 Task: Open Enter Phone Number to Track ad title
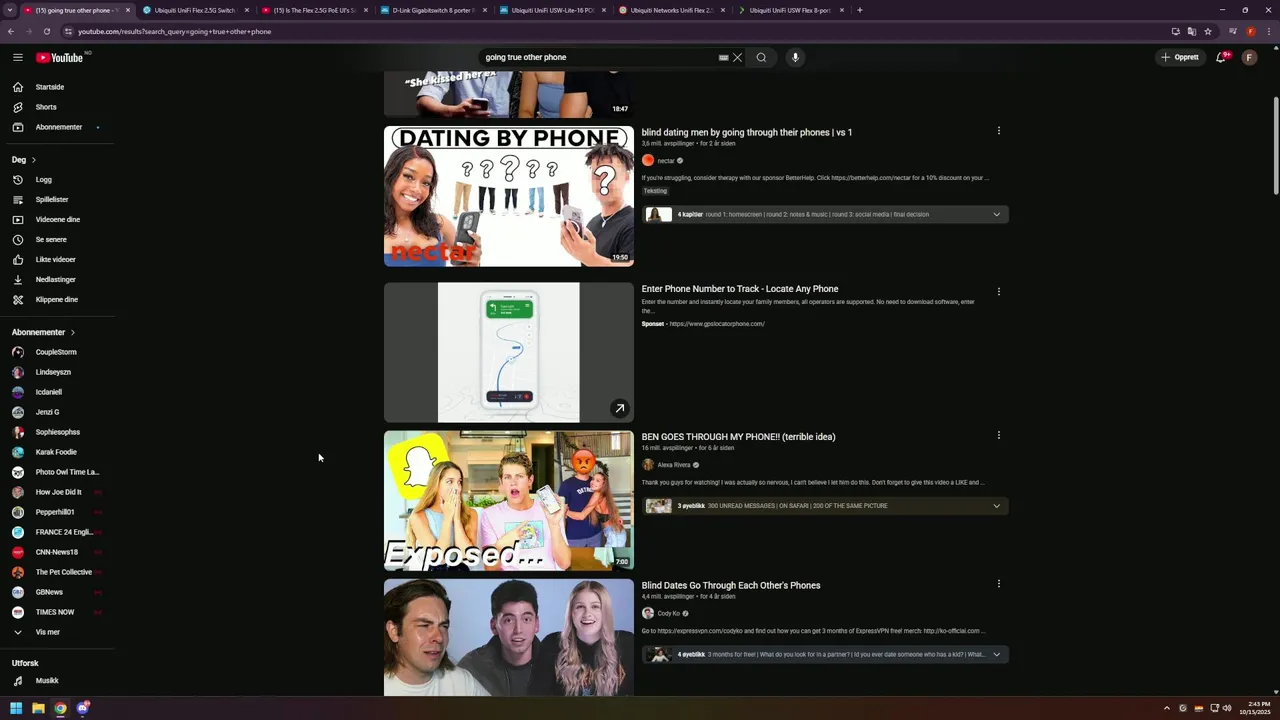click(740, 289)
